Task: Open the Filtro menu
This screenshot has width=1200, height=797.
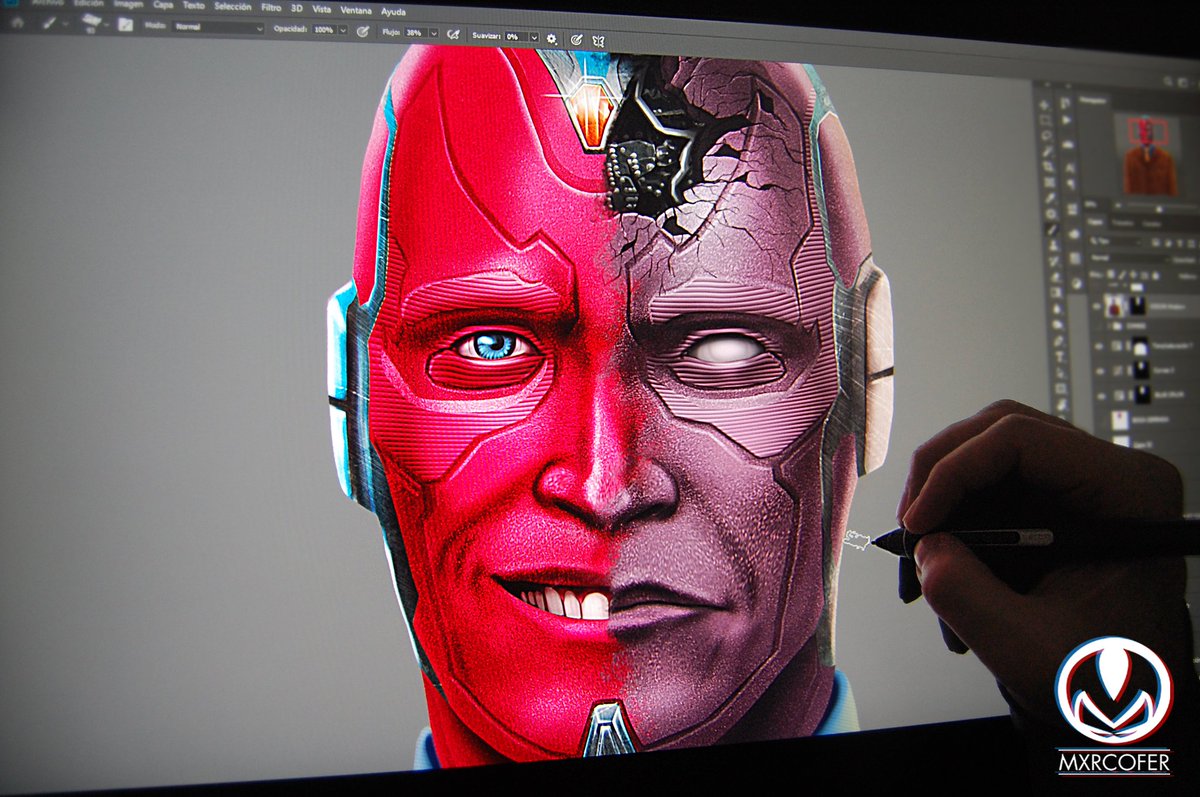Action: tap(271, 8)
